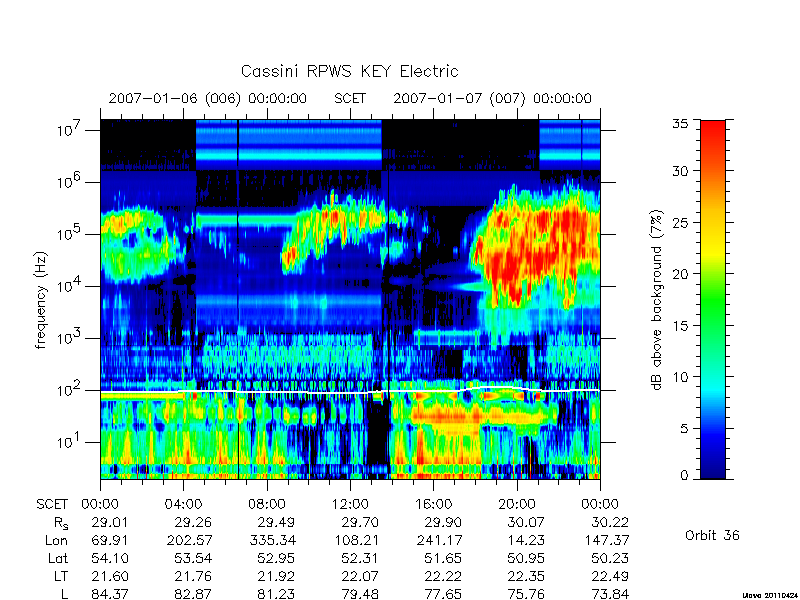Click the frequency axis label 10^4

[x=69, y=286]
